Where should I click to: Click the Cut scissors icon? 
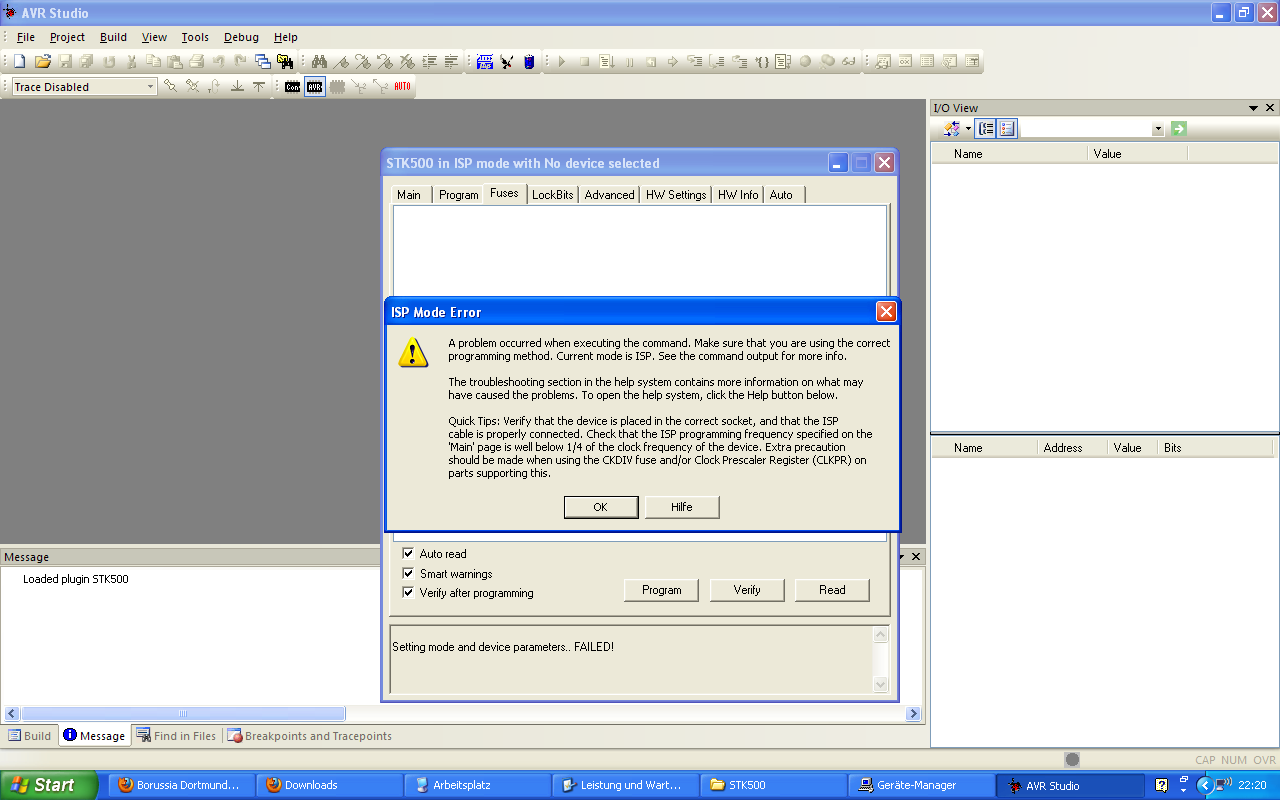[131, 62]
